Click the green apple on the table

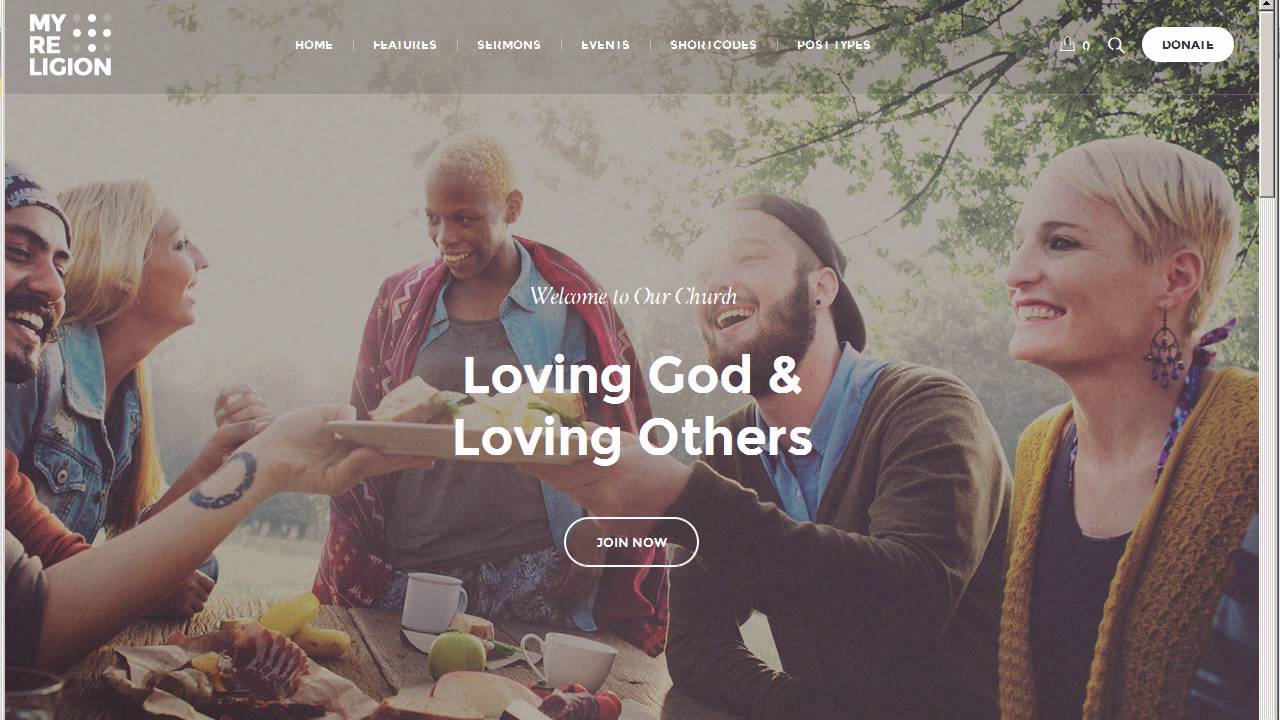point(457,655)
